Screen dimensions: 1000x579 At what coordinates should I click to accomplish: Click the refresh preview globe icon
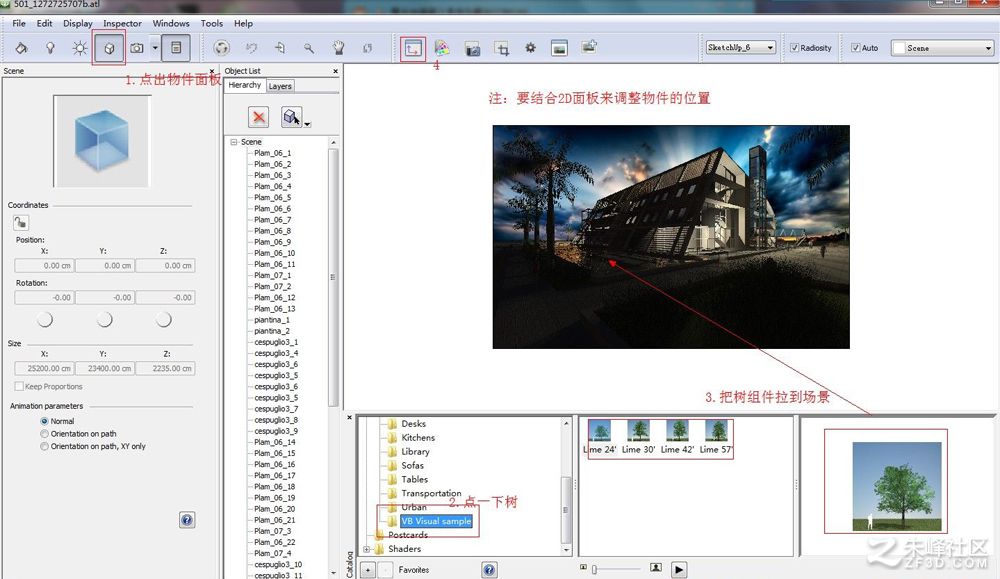[x=221, y=48]
